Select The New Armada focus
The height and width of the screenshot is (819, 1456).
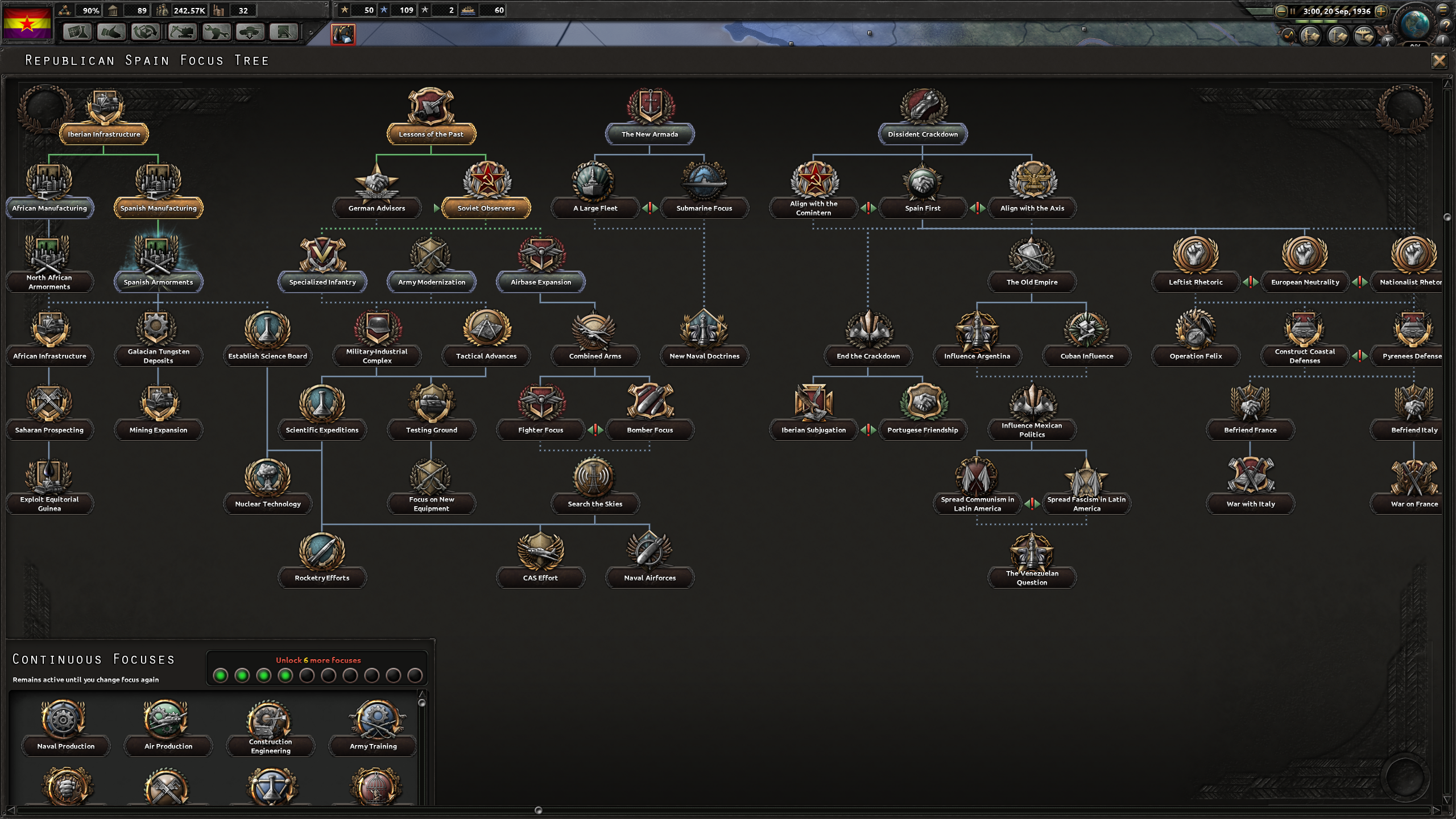650,116
